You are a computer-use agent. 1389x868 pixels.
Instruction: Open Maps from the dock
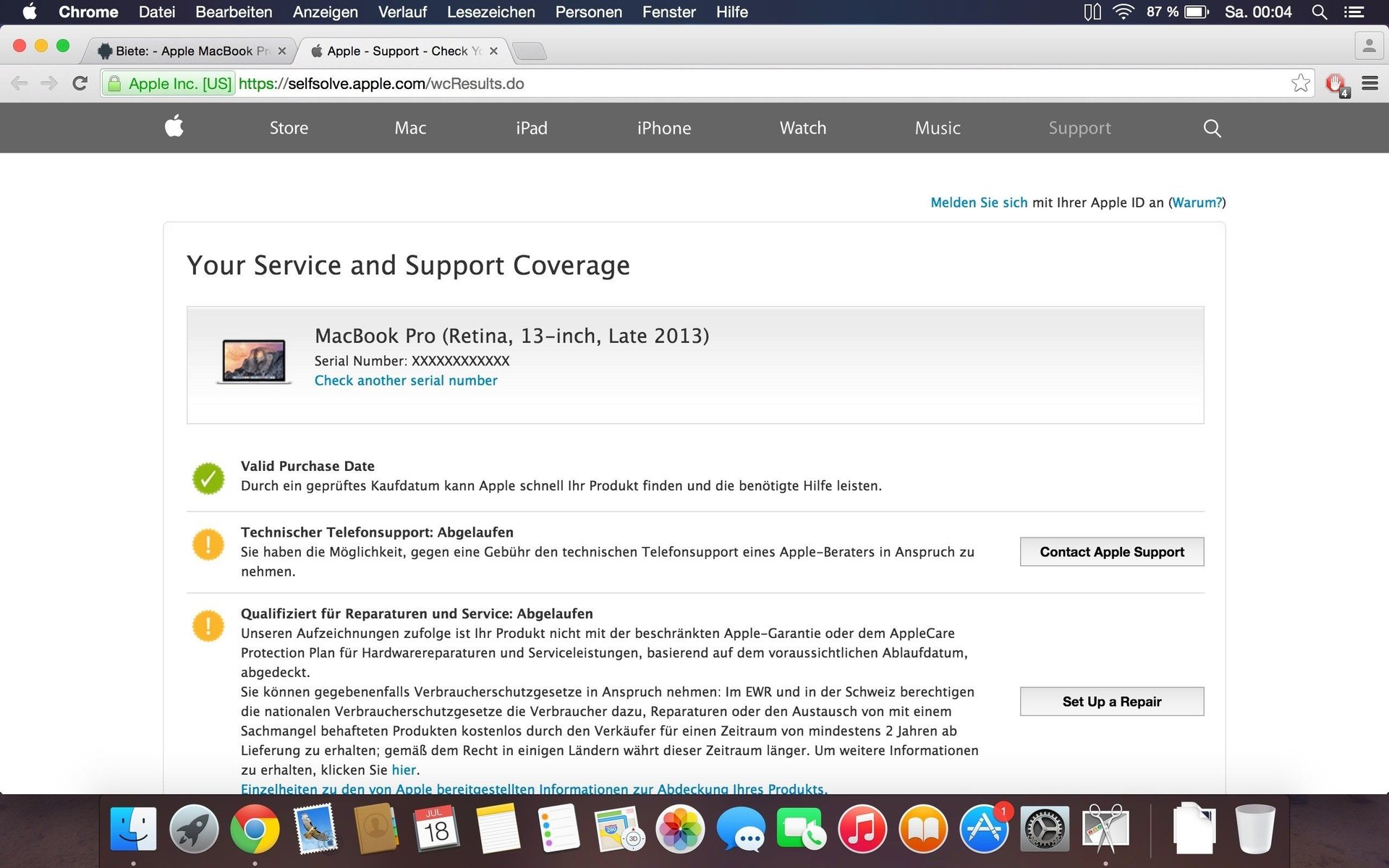tap(619, 829)
